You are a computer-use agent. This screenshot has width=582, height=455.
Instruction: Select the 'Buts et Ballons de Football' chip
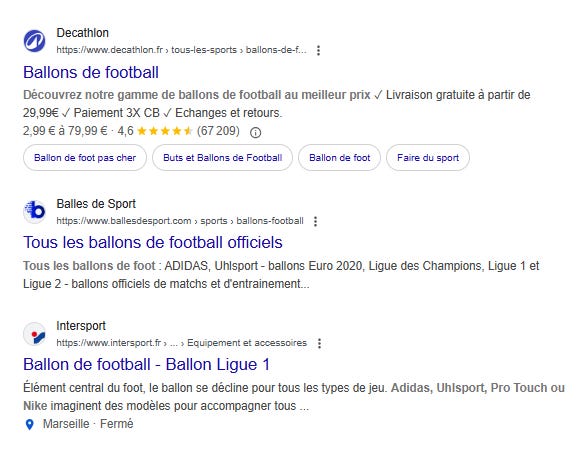pos(222,158)
